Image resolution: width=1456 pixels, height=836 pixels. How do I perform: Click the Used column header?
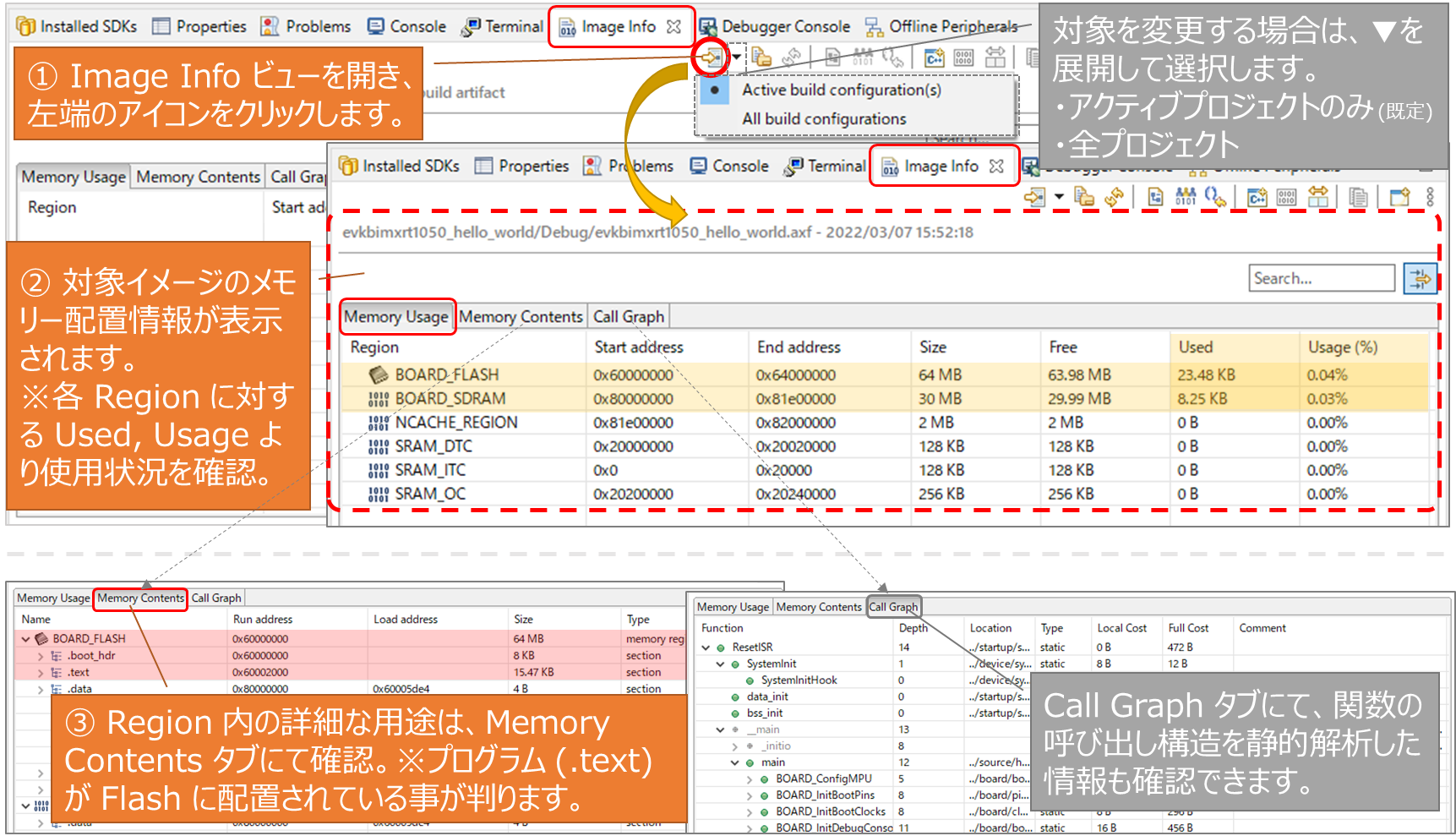[1195, 347]
